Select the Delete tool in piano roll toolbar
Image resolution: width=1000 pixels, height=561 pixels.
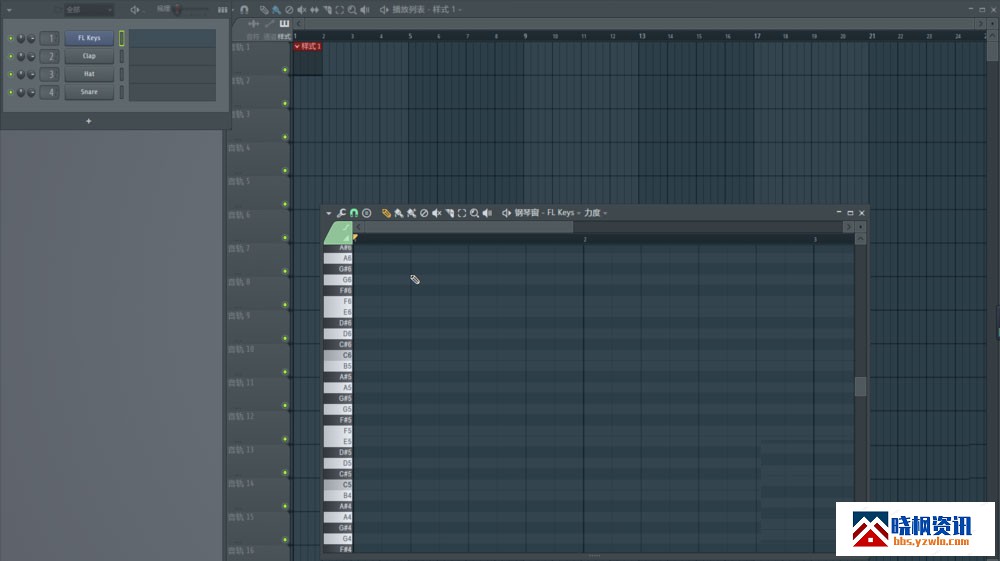pyautogui.click(x=424, y=213)
